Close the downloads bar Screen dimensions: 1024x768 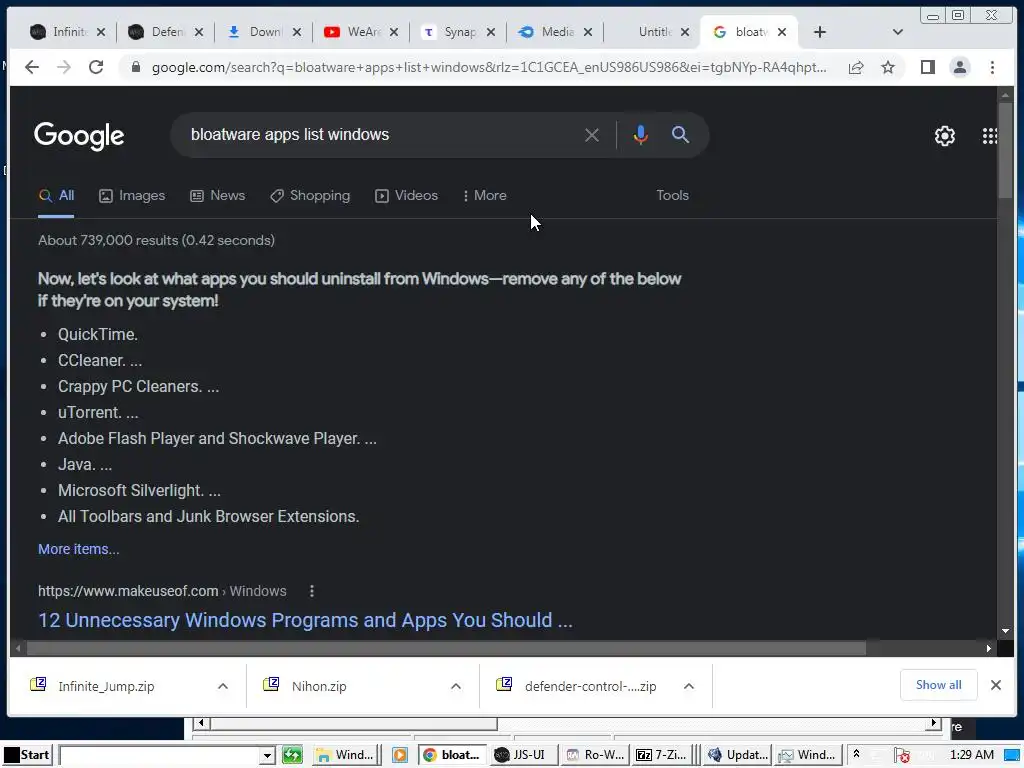pos(995,685)
